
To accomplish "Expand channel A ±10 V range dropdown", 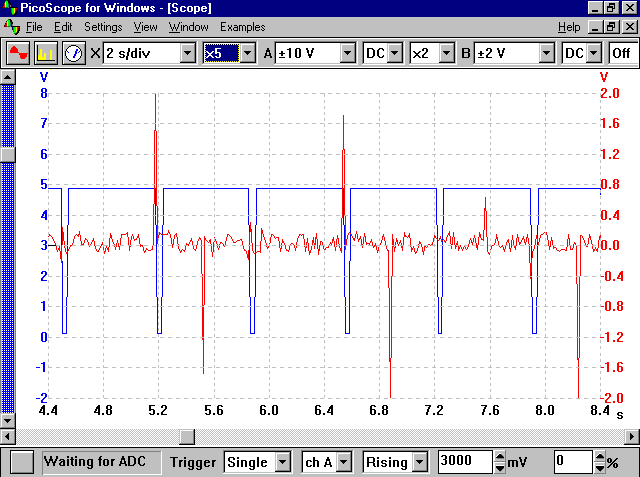I will coord(347,53).
